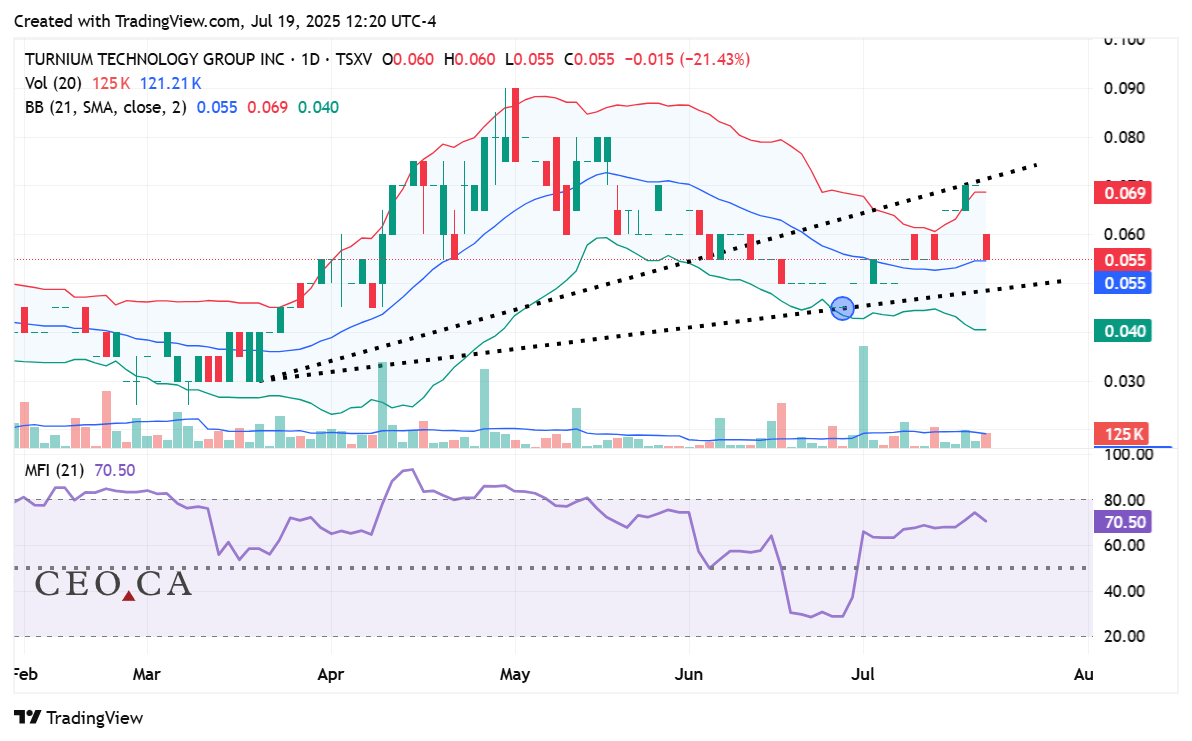Select the high value H0.060
The width and height of the screenshot is (1192, 741).
469,59
